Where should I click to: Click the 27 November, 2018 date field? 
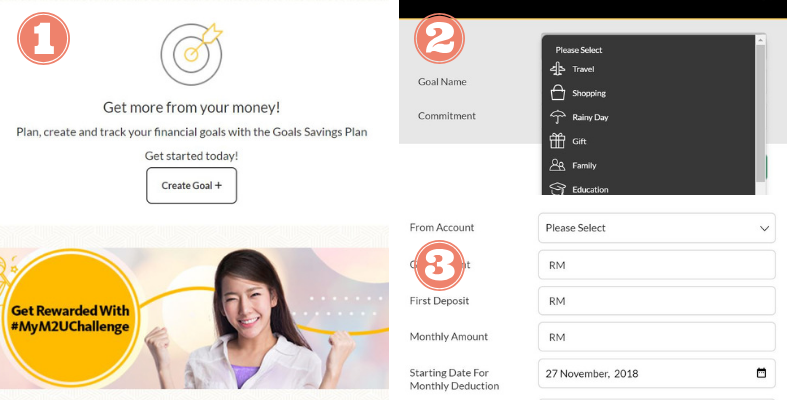tap(657, 373)
